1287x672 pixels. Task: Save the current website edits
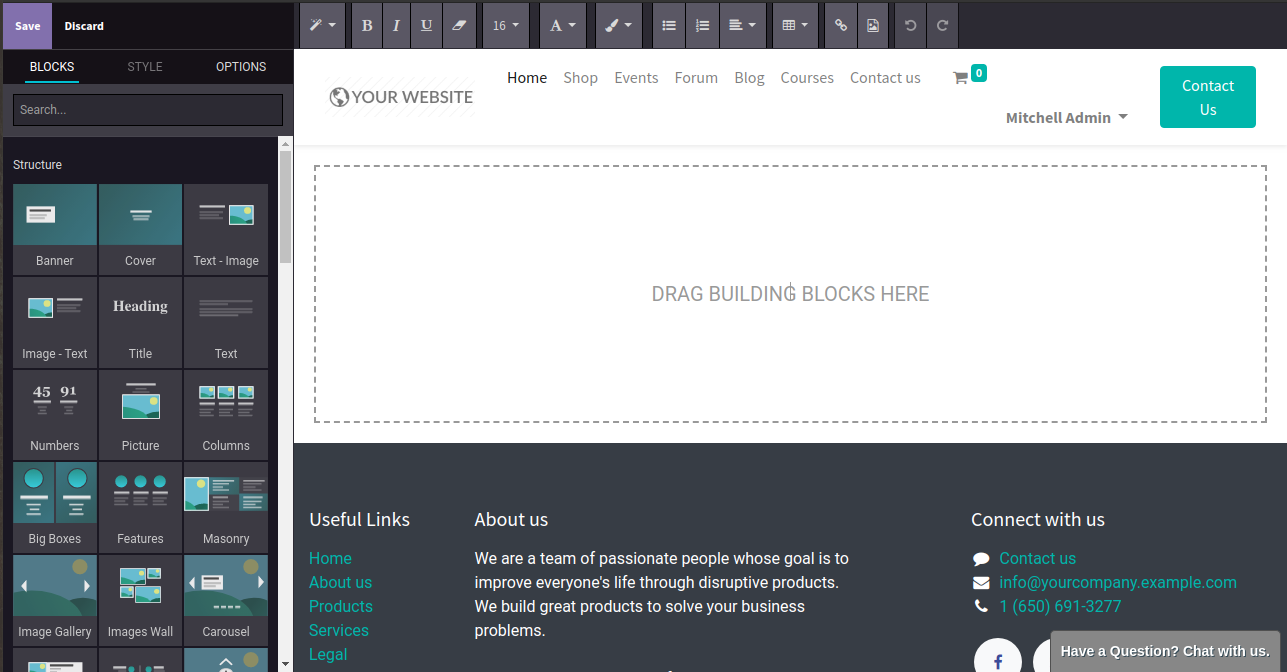coord(26,25)
